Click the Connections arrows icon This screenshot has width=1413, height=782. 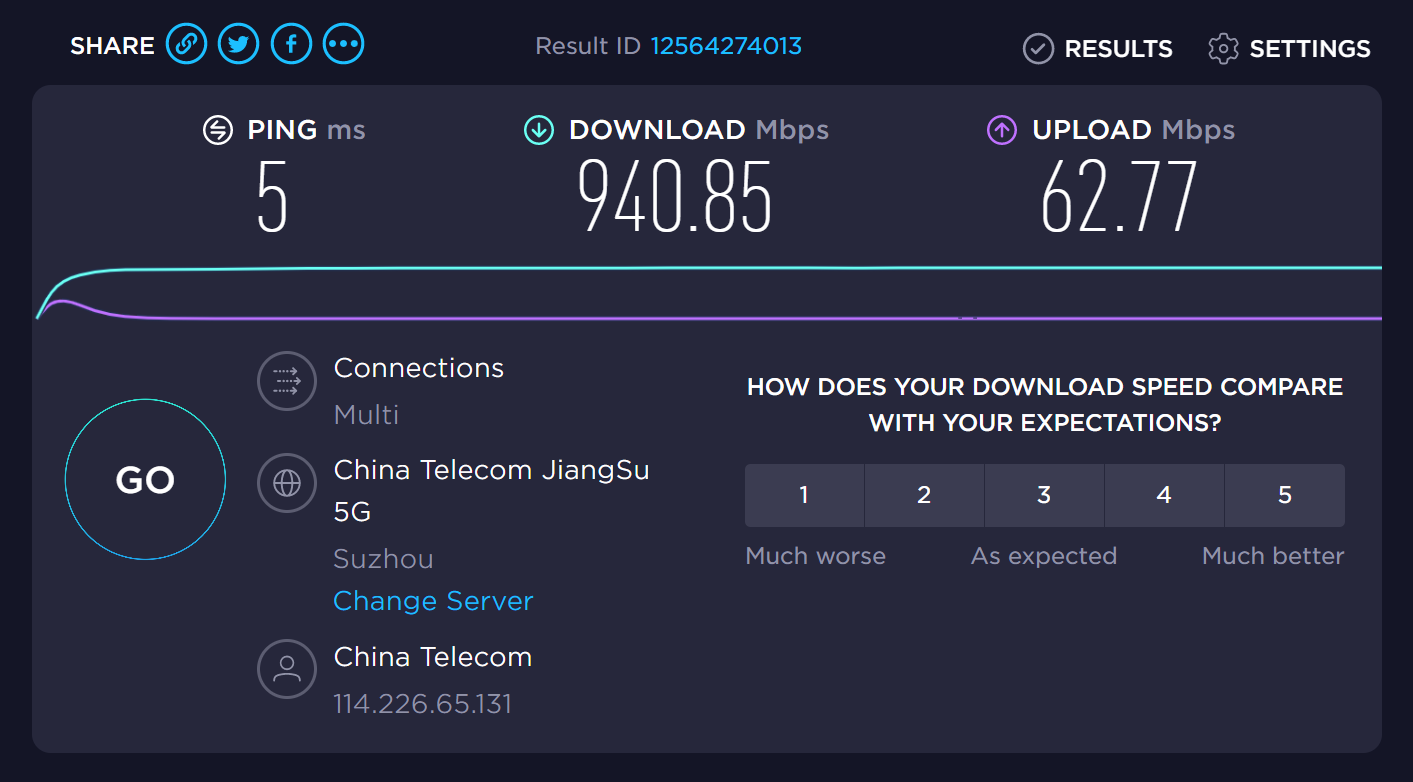pos(287,381)
